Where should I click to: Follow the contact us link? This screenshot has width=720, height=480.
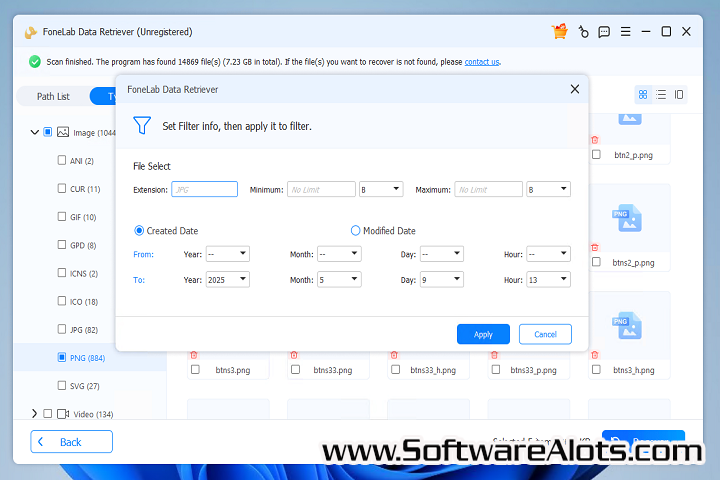pyautogui.click(x=482, y=62)
